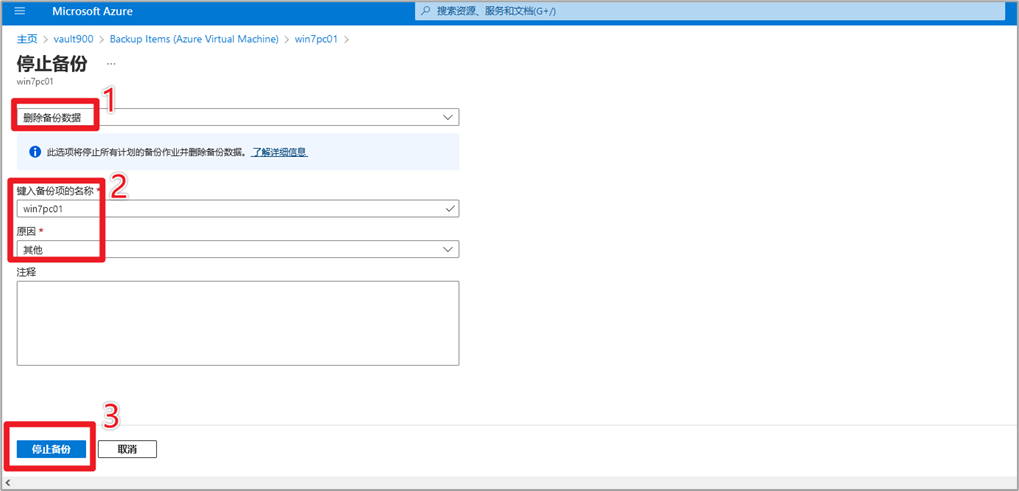Go to 主页 in the breadcrumb

(27, 39)
